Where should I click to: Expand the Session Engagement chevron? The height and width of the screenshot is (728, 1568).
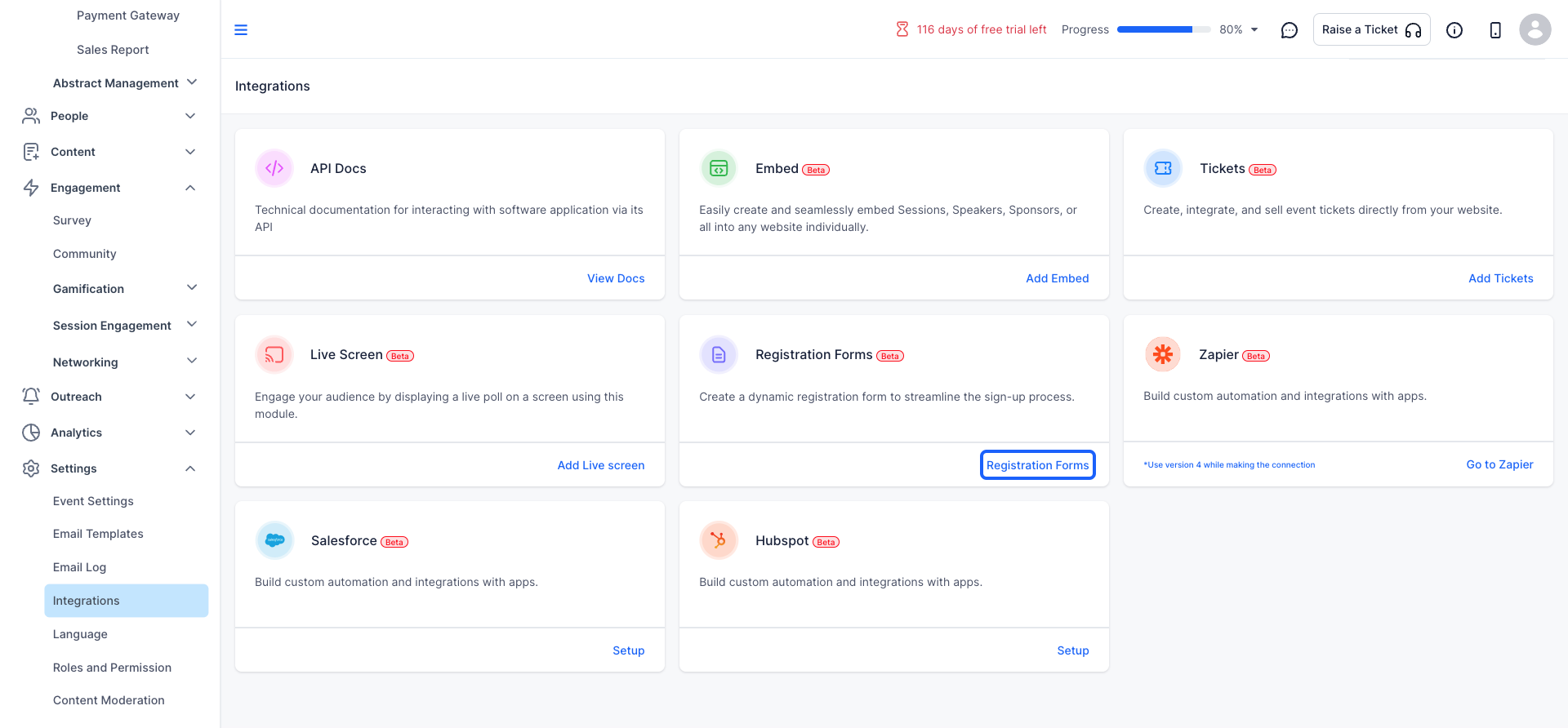pyautogui.click(x=192, y=324)
